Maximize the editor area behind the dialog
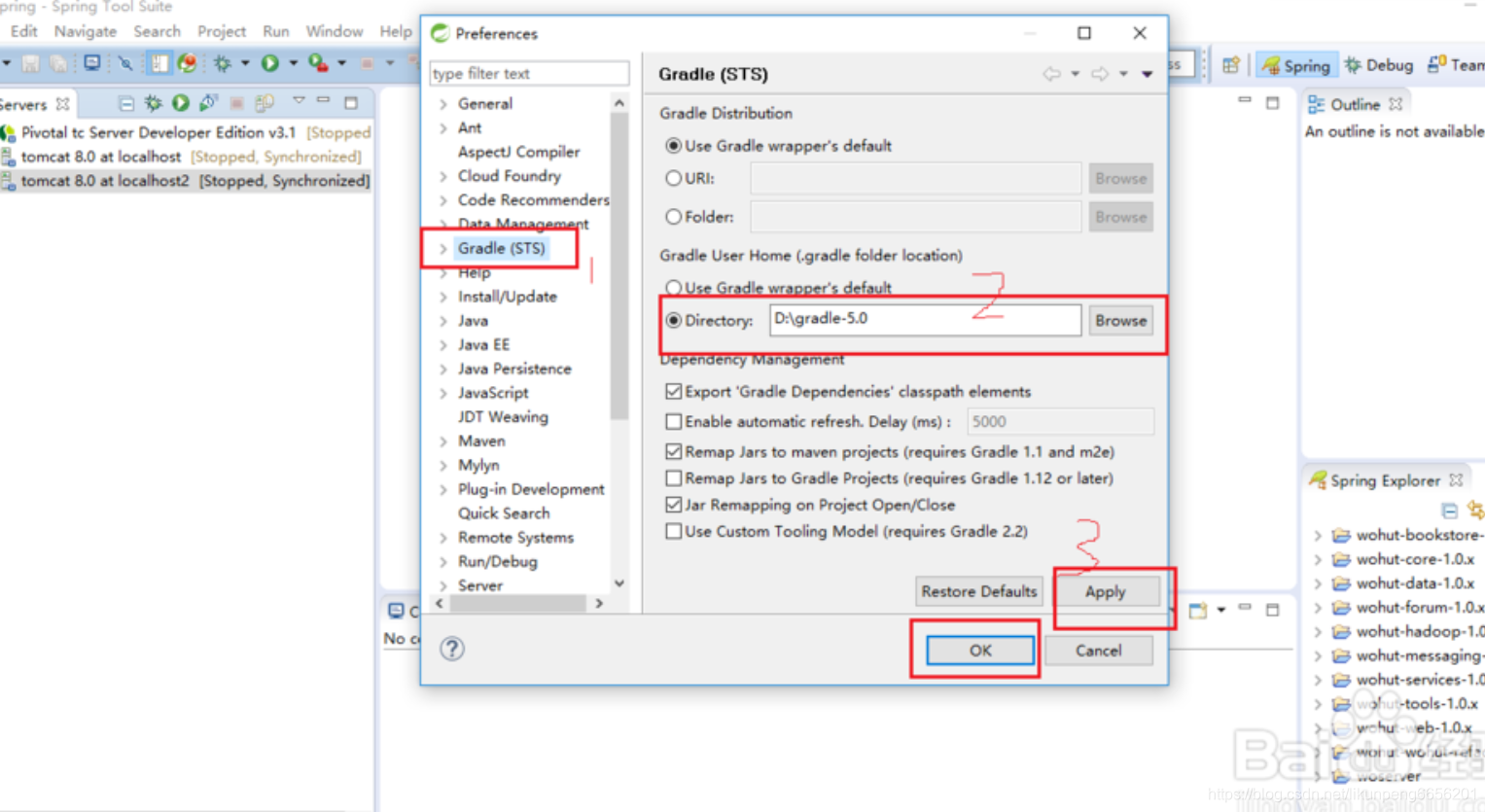The image size is (1485, 812). (1272, 102)
